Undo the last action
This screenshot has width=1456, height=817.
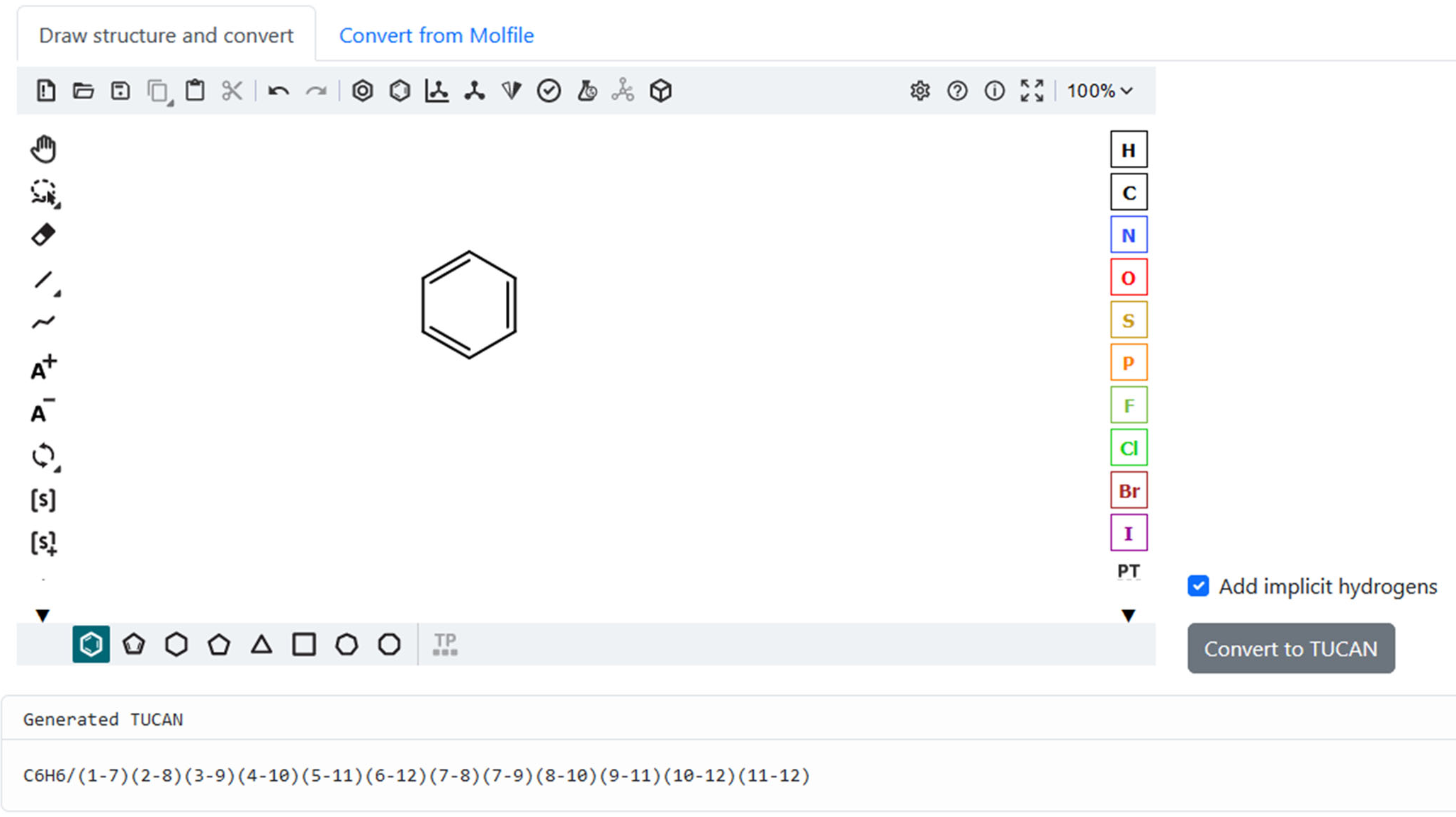point(278,91)
